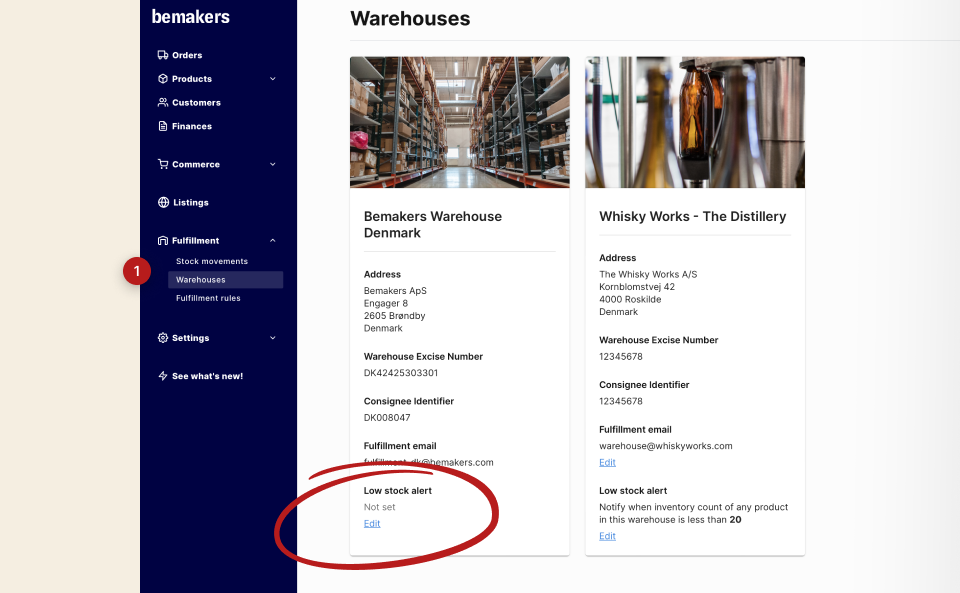
Task: Click 'Bemakers ApS' address line
Action: coord(395,291)
